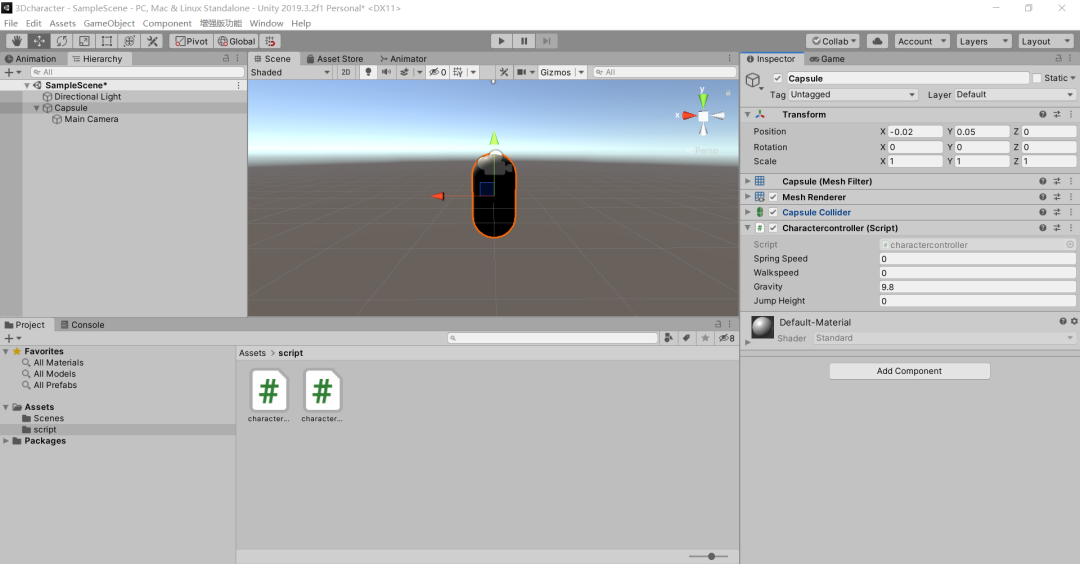Expand the Packages folder
This screenshot has width=1080, height=564.
coord(6,441)
